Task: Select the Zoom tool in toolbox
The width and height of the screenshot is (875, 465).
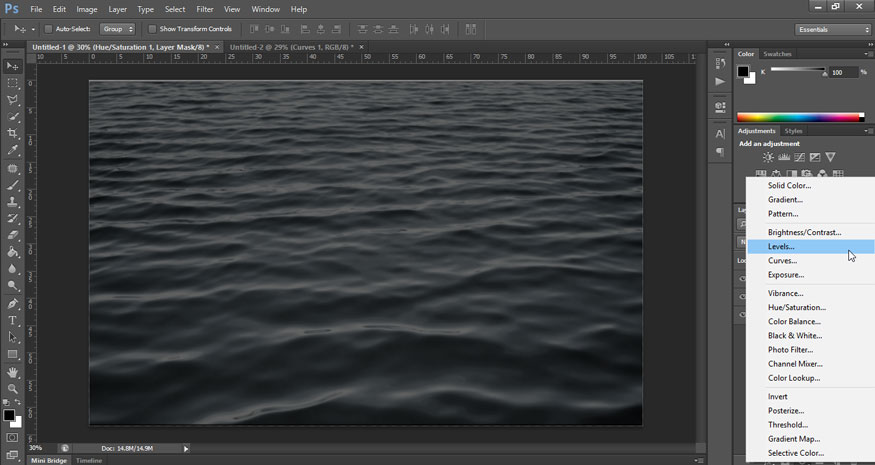Action: [x=13, y=389]
